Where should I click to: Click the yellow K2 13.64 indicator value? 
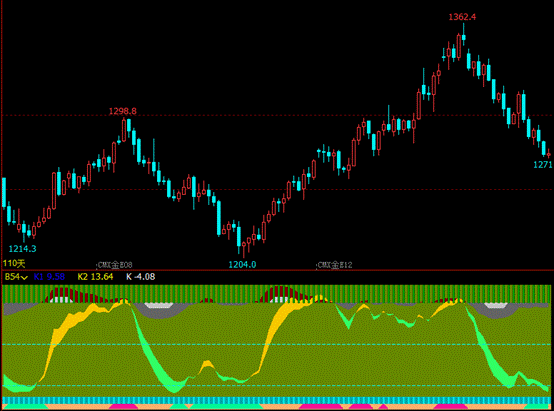95,277
